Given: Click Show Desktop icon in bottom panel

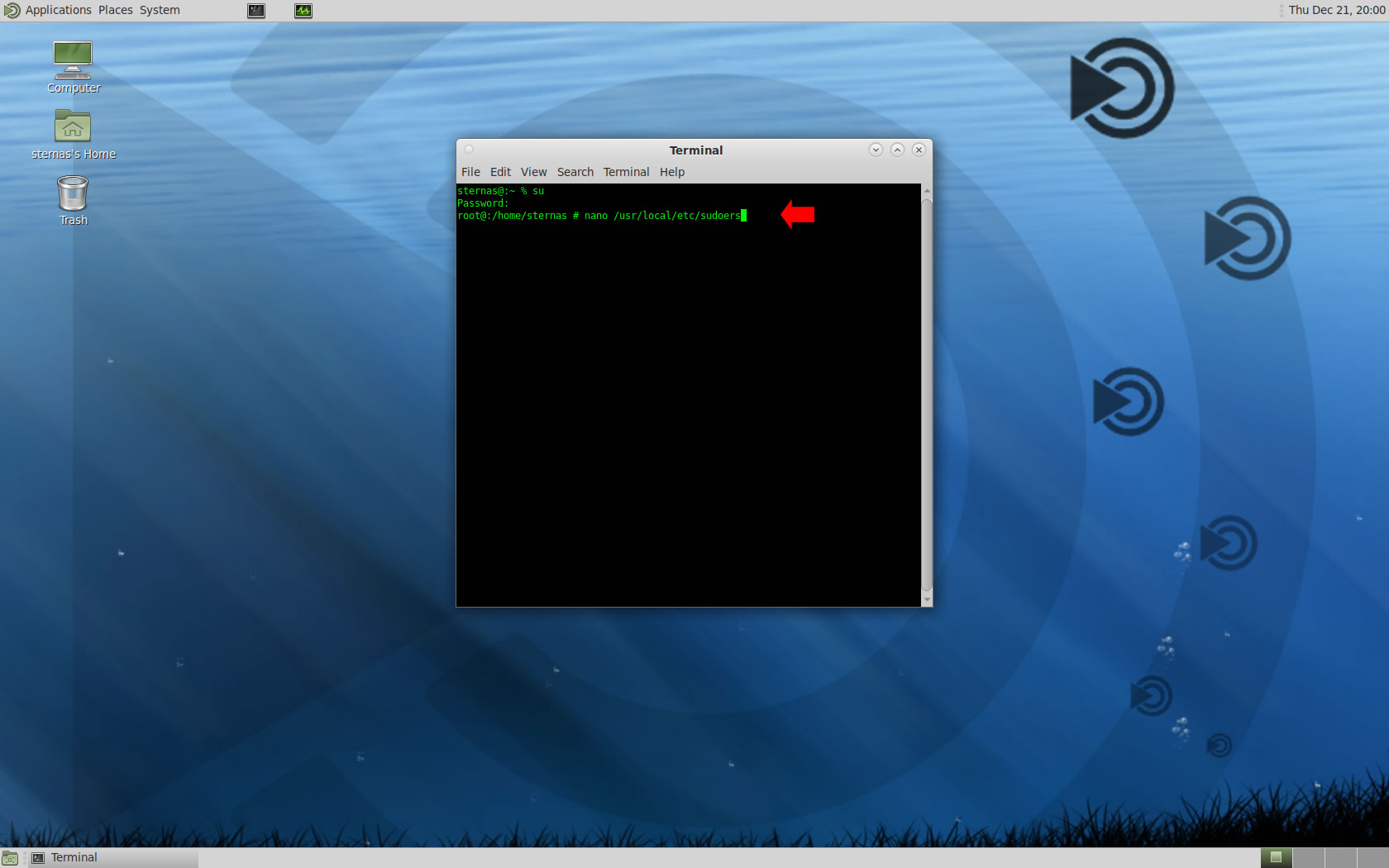Looking at the screenshot, I should coord(10,858).
